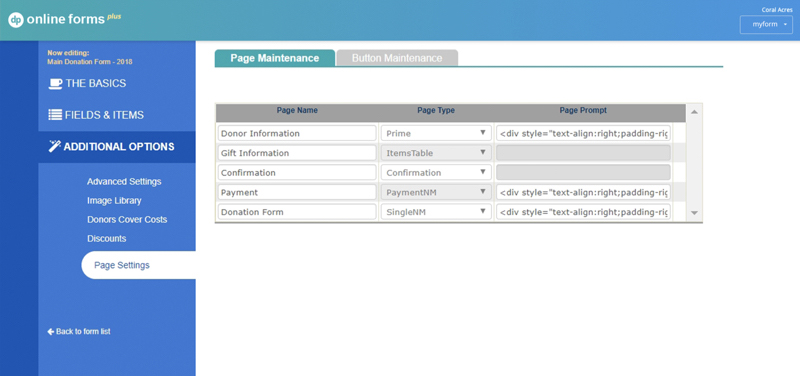Click the magic wand icon beside Additional Options
The height and width of the screenshot is (376, 800).
pos(55,146)
